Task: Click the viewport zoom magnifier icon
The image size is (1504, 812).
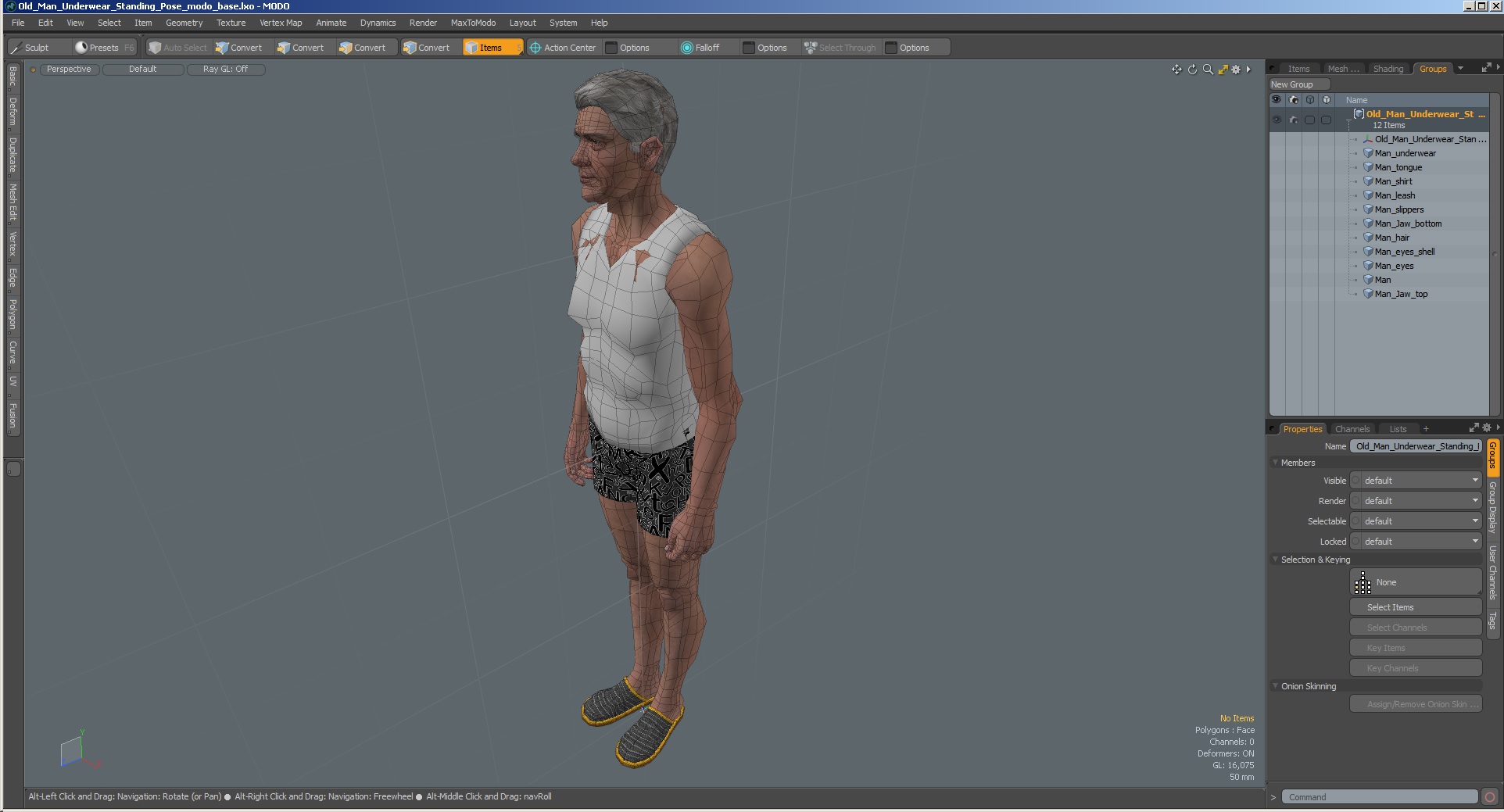Action: (1208, 70)
